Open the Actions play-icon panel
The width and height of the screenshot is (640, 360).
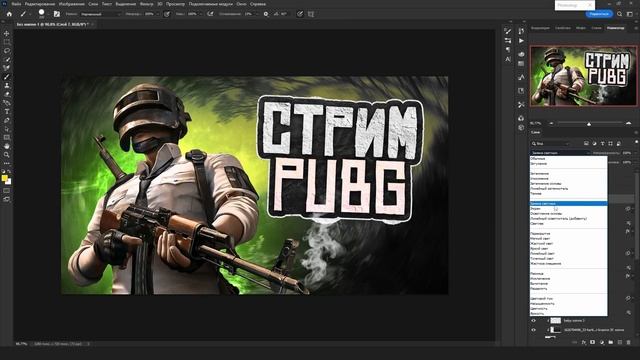pyautogui.click(x=521, y=41)
